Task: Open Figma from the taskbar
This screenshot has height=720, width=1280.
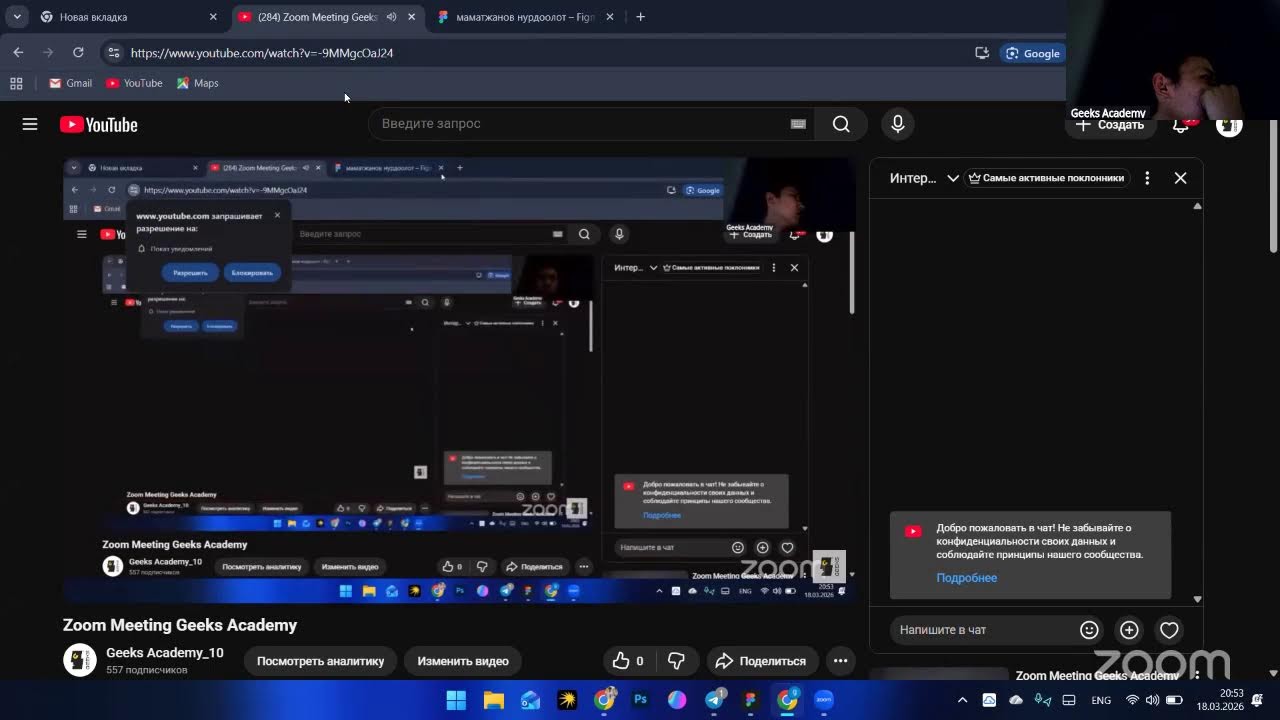Action: click(750, 700)
